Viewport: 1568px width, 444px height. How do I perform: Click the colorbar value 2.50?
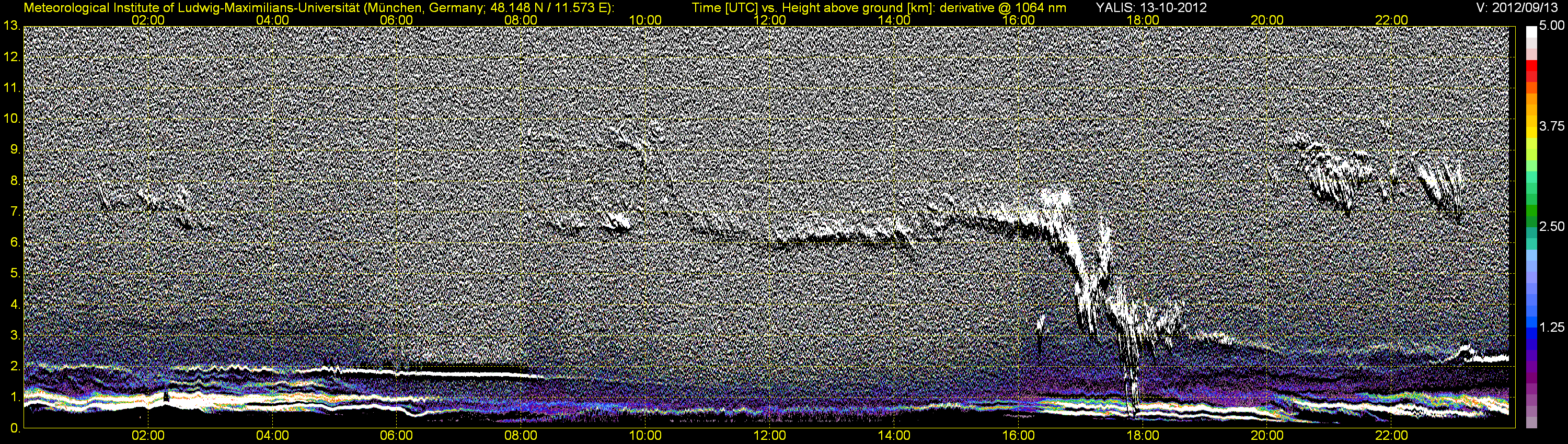pyautogui.click(x=1552, y=227)
